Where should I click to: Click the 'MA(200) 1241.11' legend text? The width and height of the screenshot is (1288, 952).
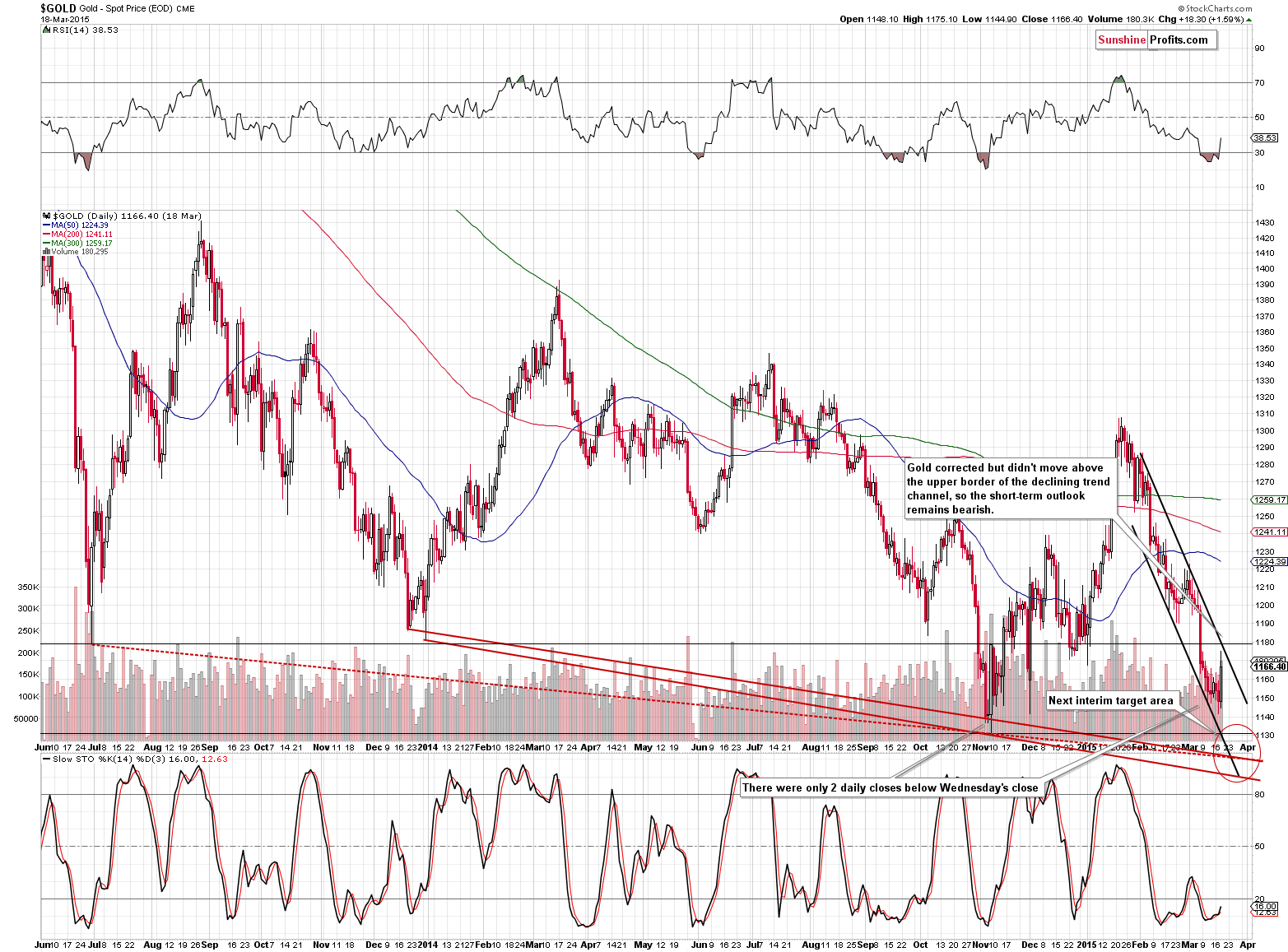(x=82, y=235)
